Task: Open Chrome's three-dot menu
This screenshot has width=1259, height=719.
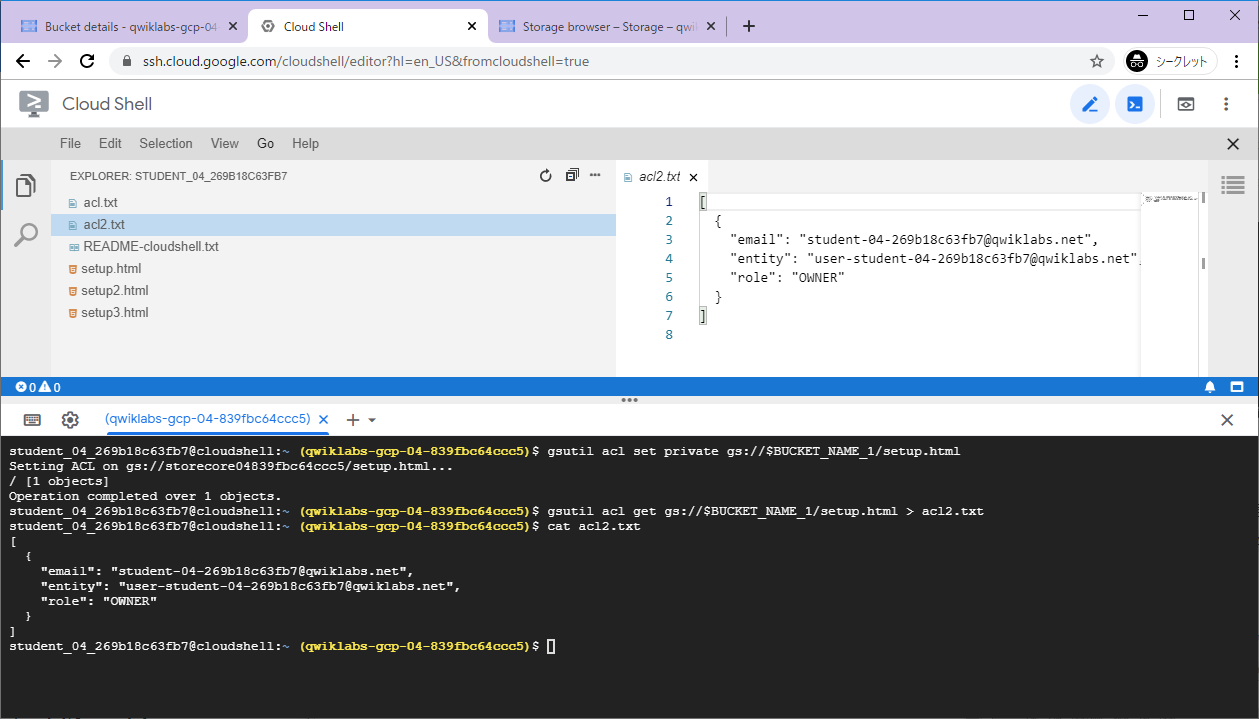Action: [1236, 61]
